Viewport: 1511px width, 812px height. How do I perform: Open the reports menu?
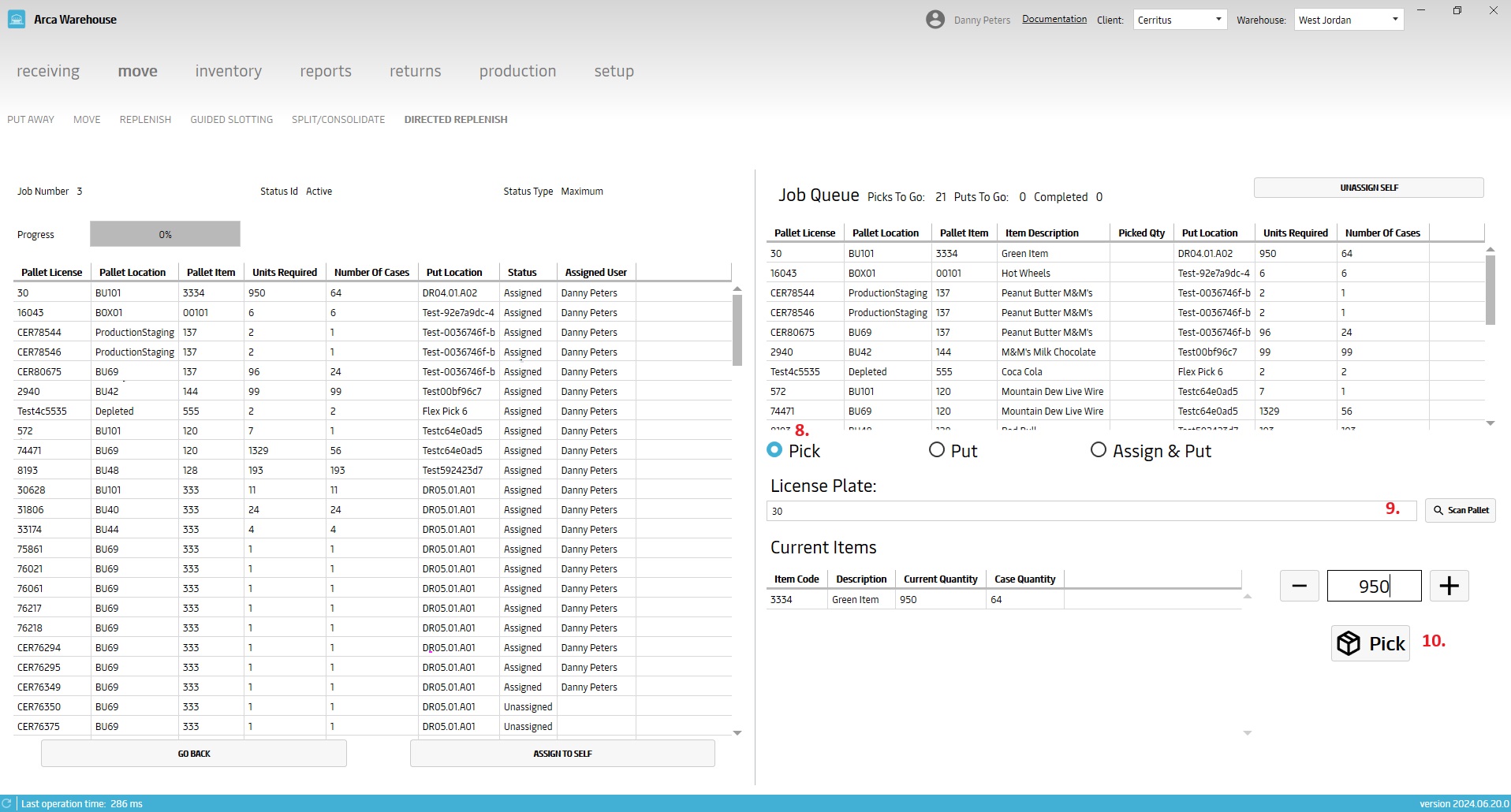point(326,71)
